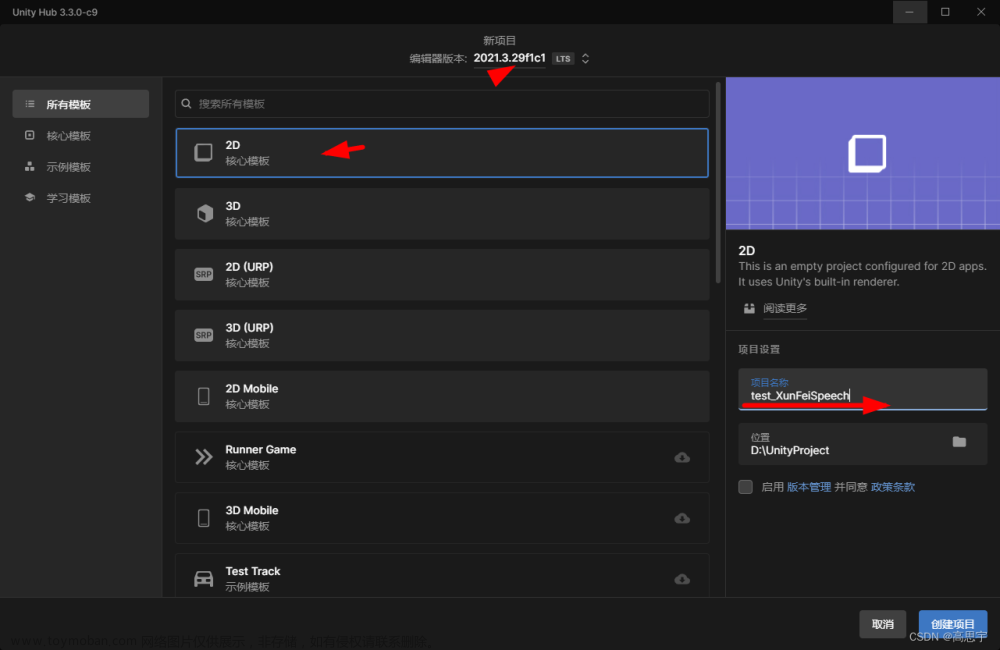Viewport: 1000px width, 650px height.
Task: Click the 学习模板 graduation cap icon
Action: pos(29,198)
